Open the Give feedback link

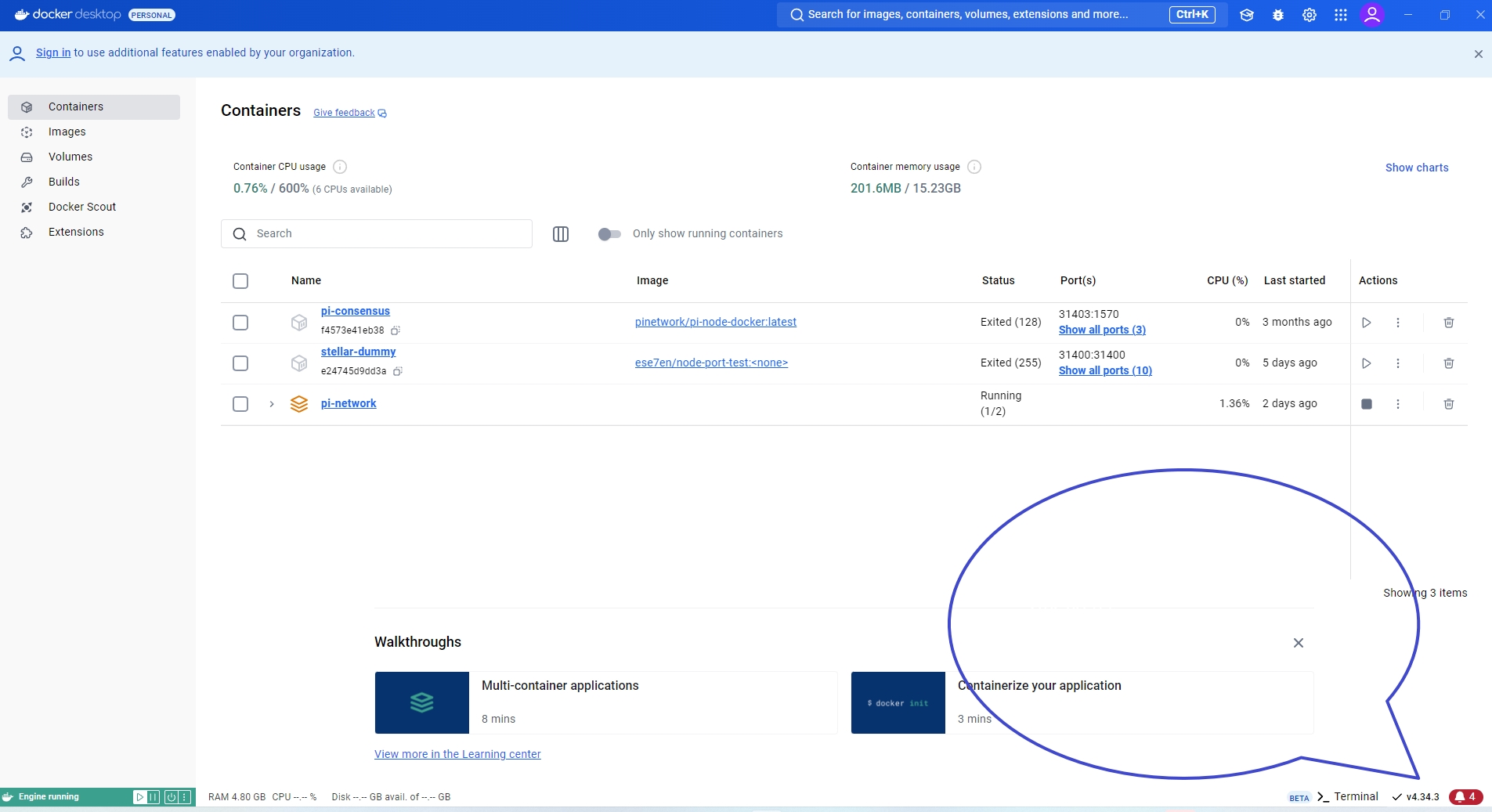point(350,113)
